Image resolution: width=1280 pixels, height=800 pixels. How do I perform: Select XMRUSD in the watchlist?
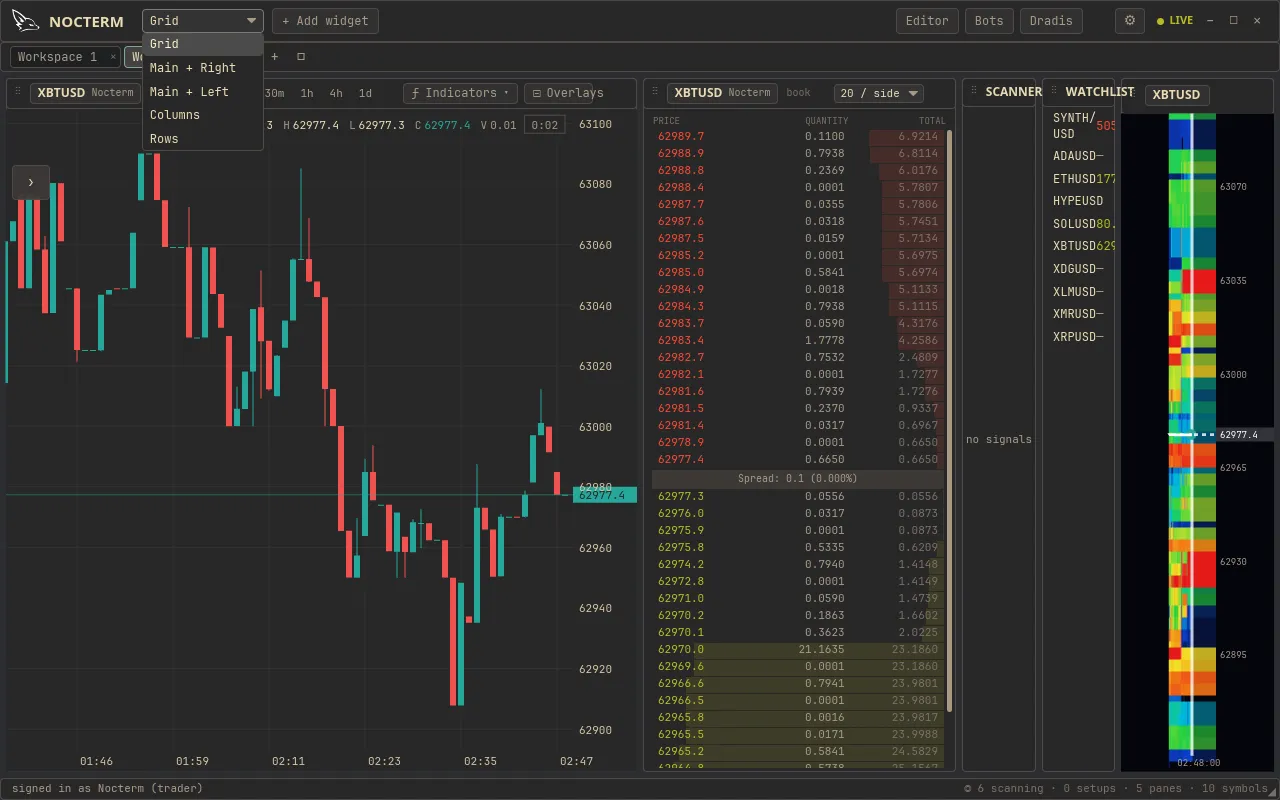1079,314
